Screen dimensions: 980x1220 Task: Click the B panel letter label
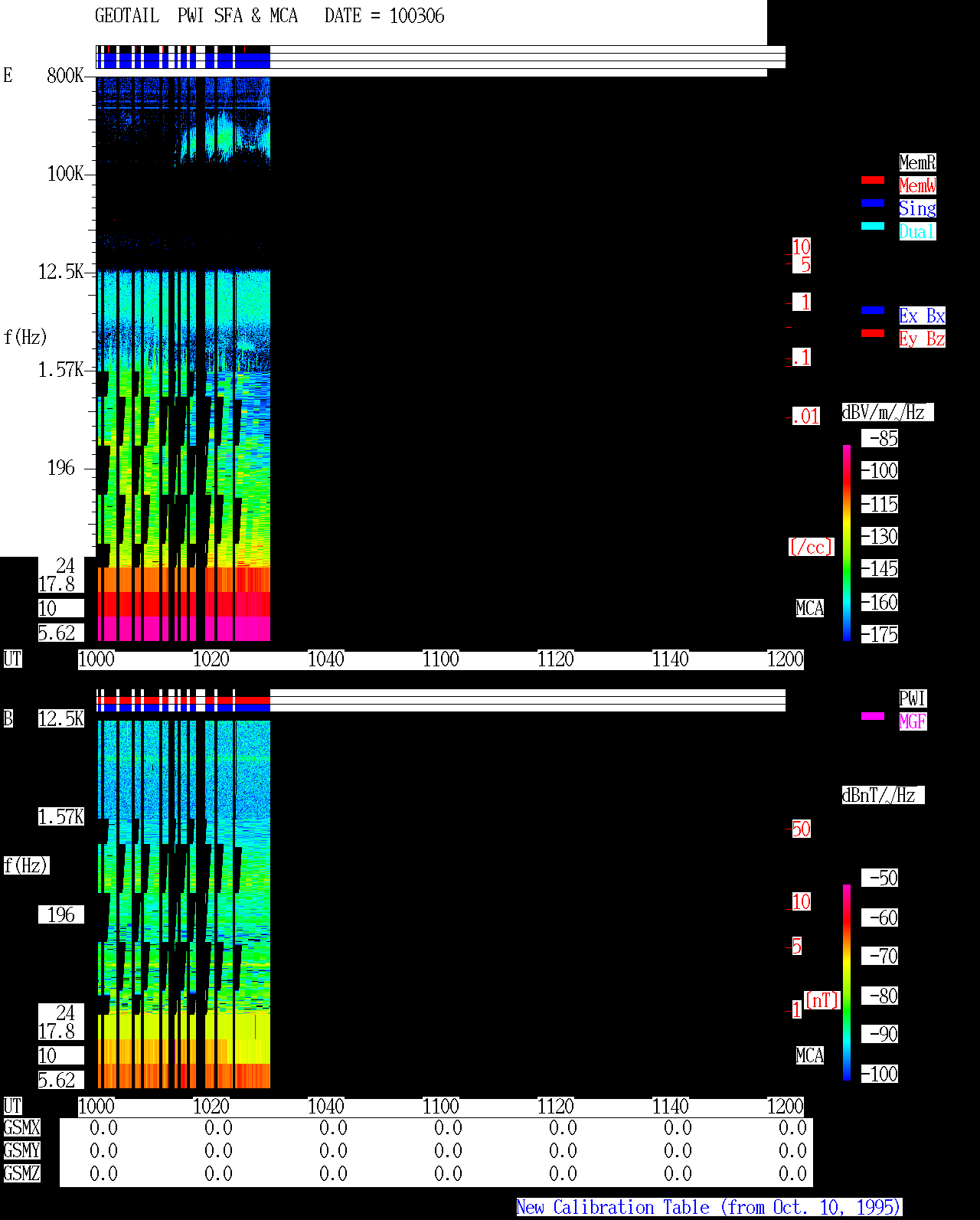pyautogui.click(x=8, y=718)
